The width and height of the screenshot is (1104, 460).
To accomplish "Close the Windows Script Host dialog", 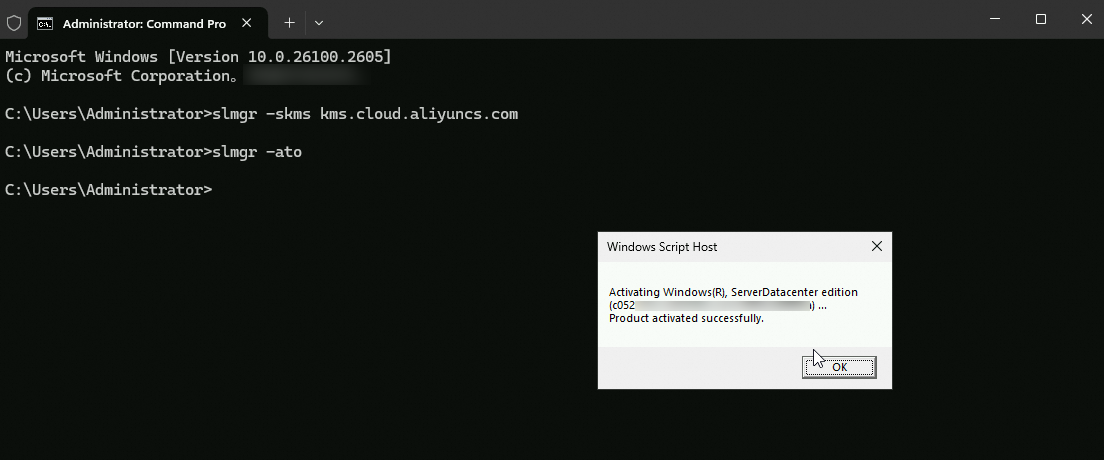I will (877, 247).
